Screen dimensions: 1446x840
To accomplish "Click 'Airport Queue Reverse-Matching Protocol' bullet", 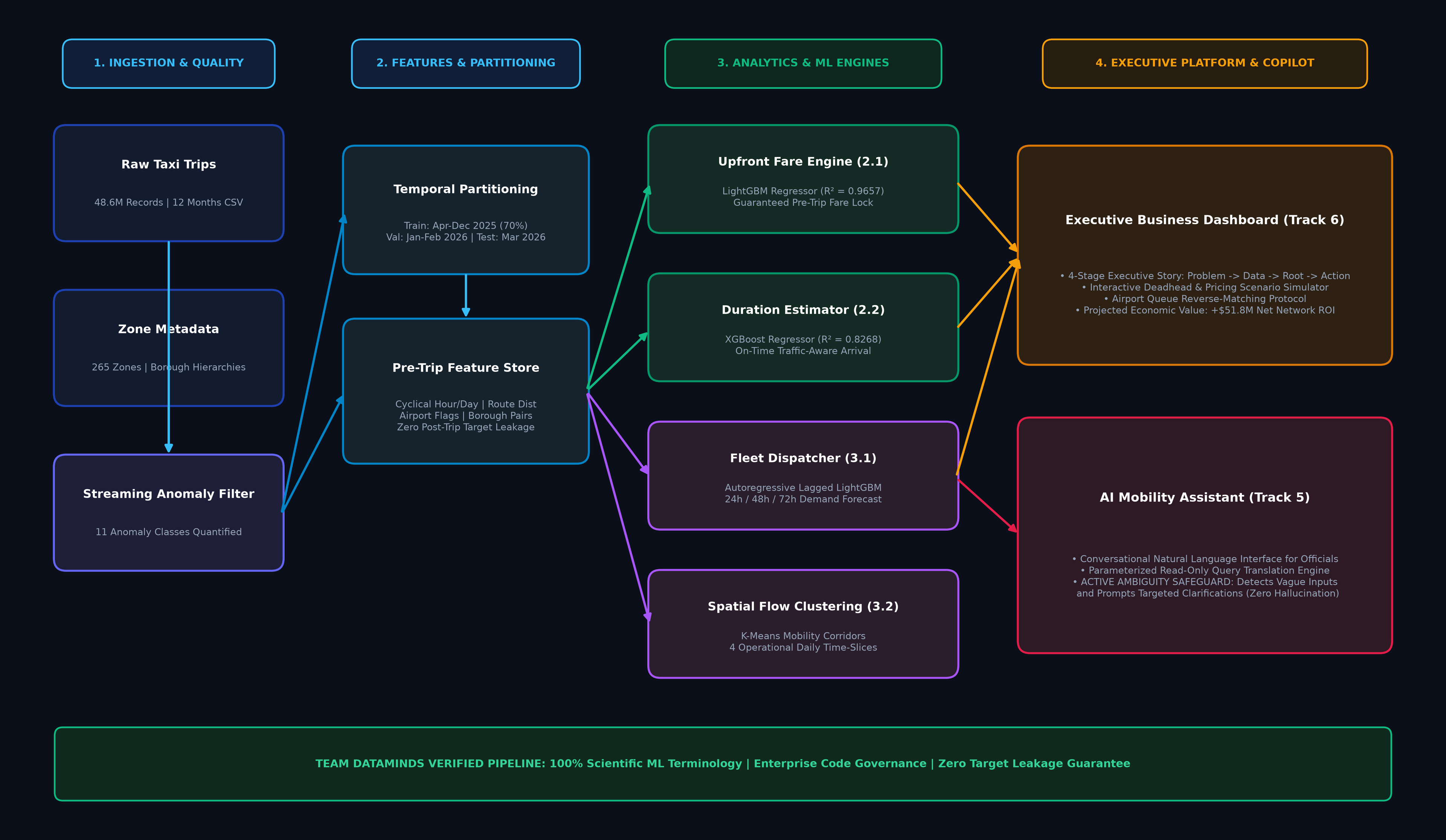I will [x=1204, y=299].
